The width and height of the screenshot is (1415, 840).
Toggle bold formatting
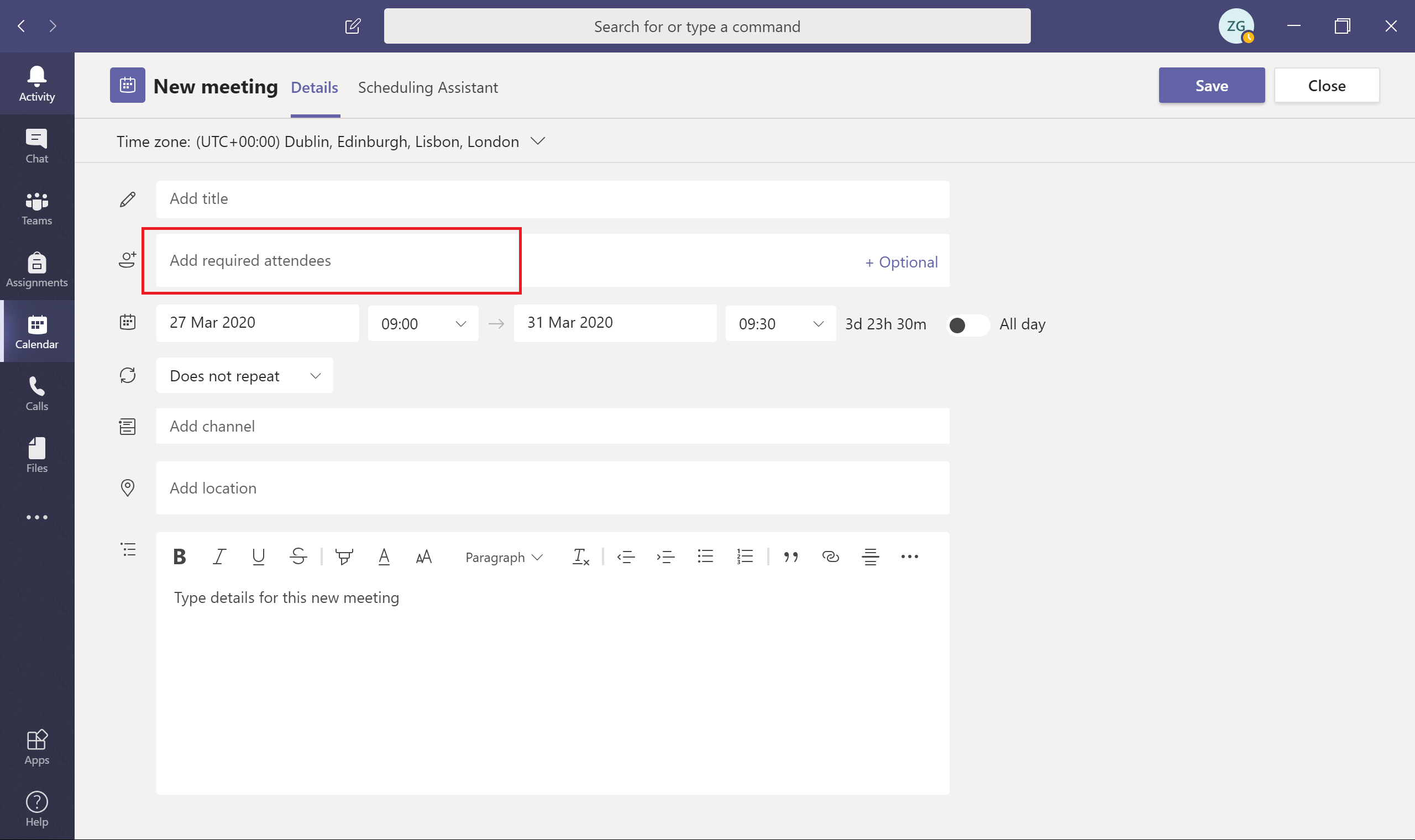180,557
